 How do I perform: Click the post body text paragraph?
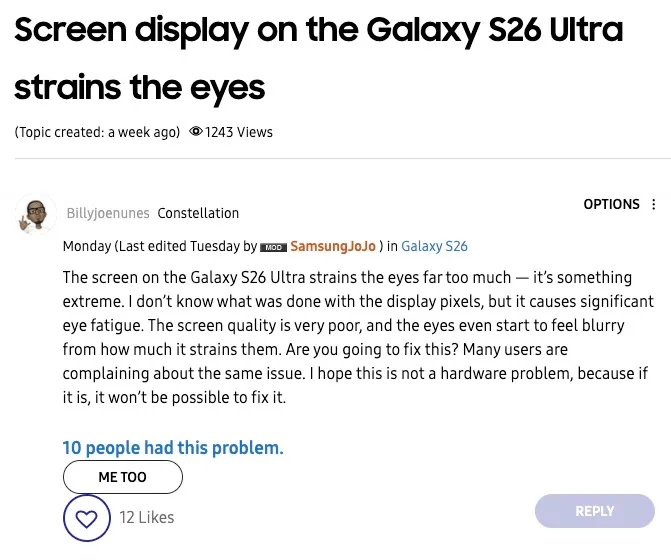pyautogui.click(x=358, y=339)
